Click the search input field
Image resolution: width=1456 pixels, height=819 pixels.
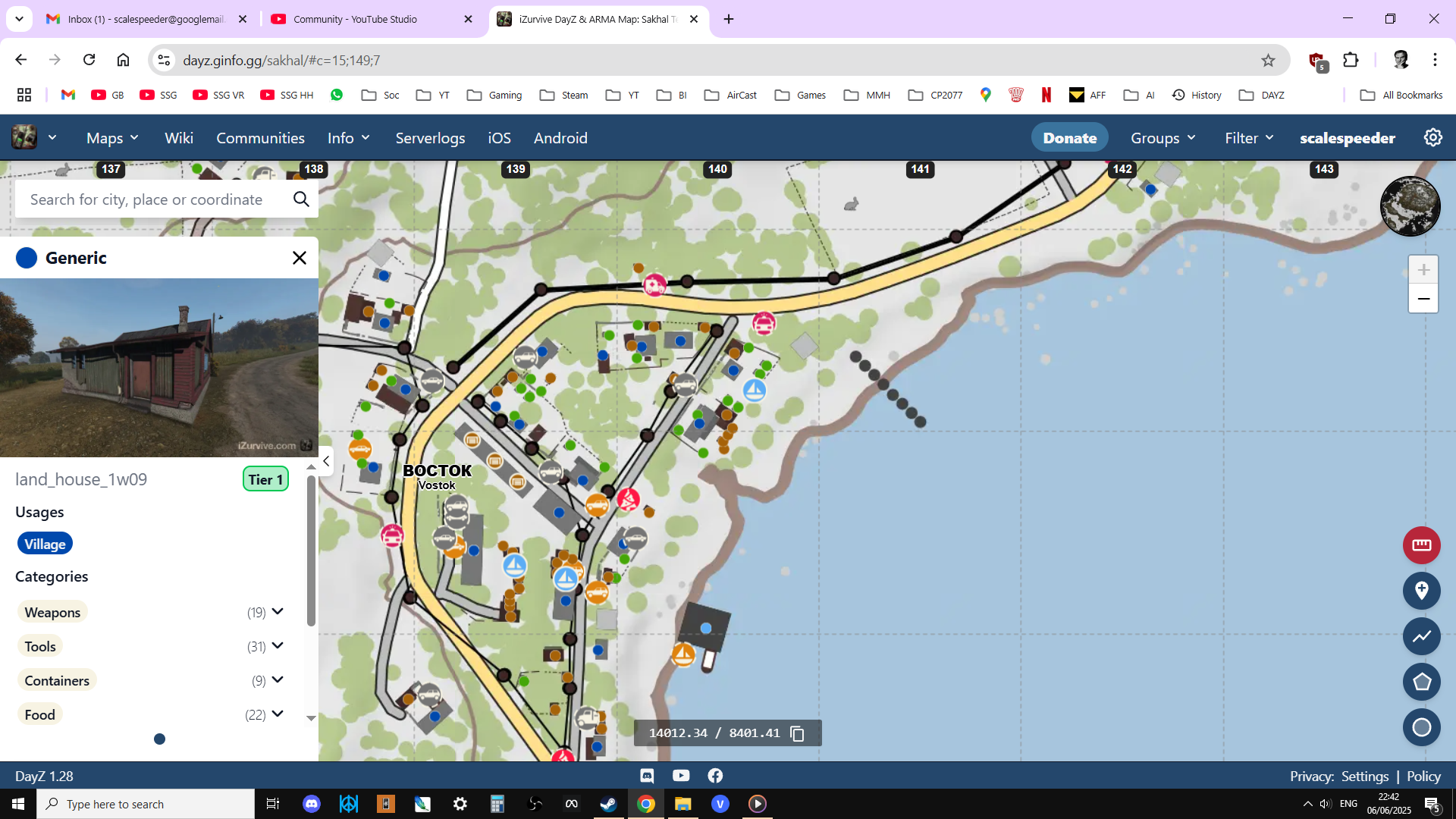(x=152, y=199)
